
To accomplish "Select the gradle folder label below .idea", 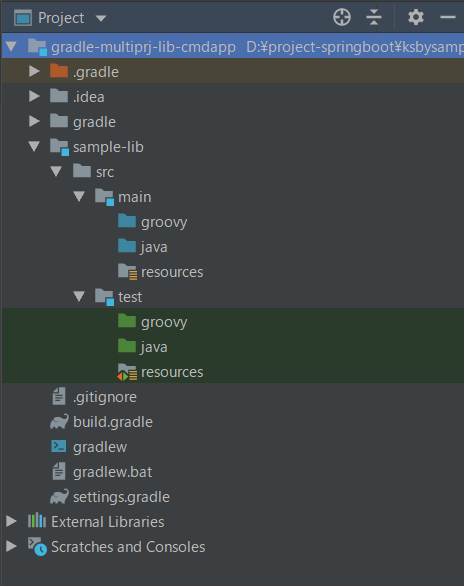I will (94, 123).
